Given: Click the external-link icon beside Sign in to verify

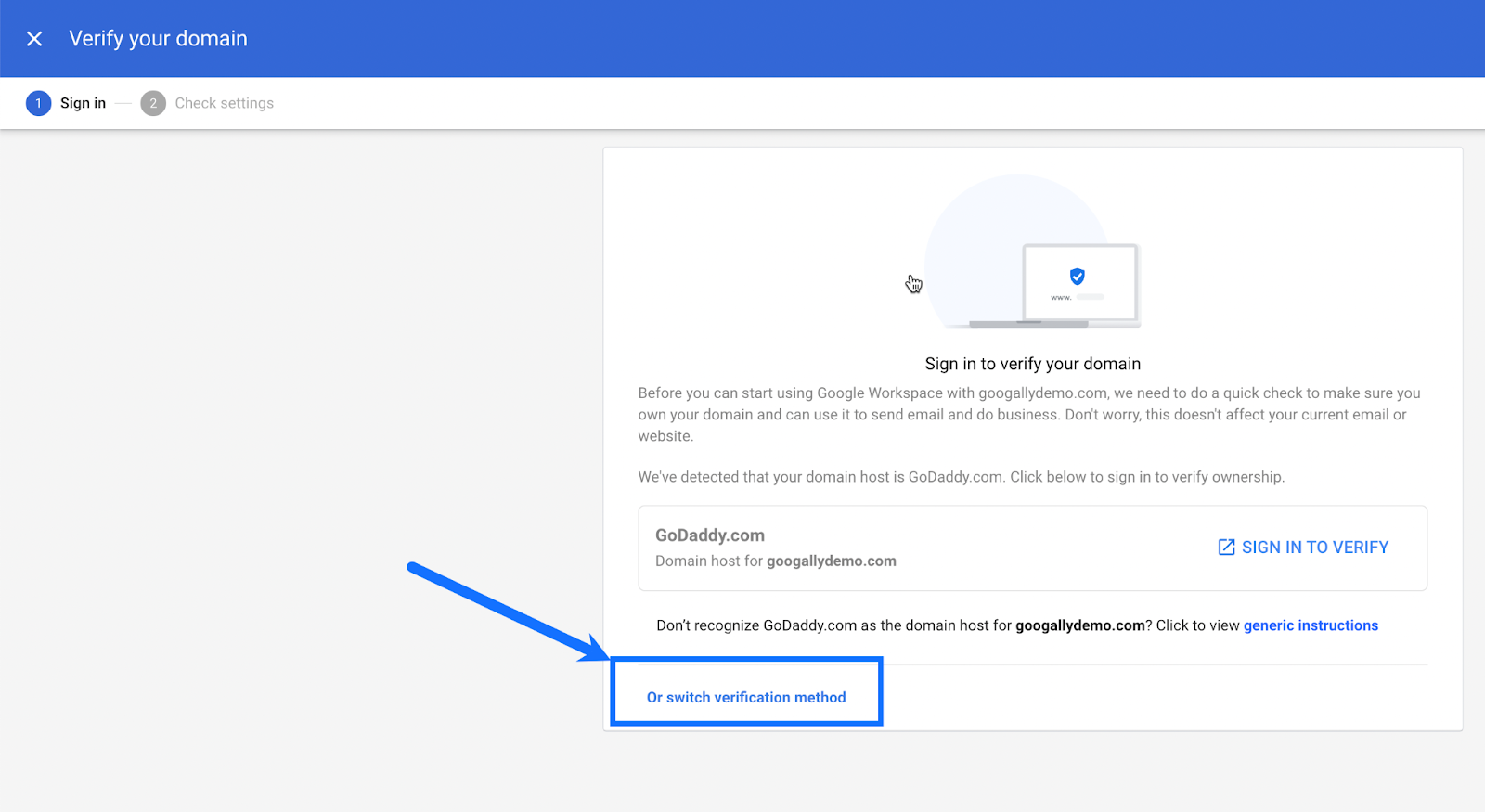Looking at the screenshot, I should tap(1226, 548).
